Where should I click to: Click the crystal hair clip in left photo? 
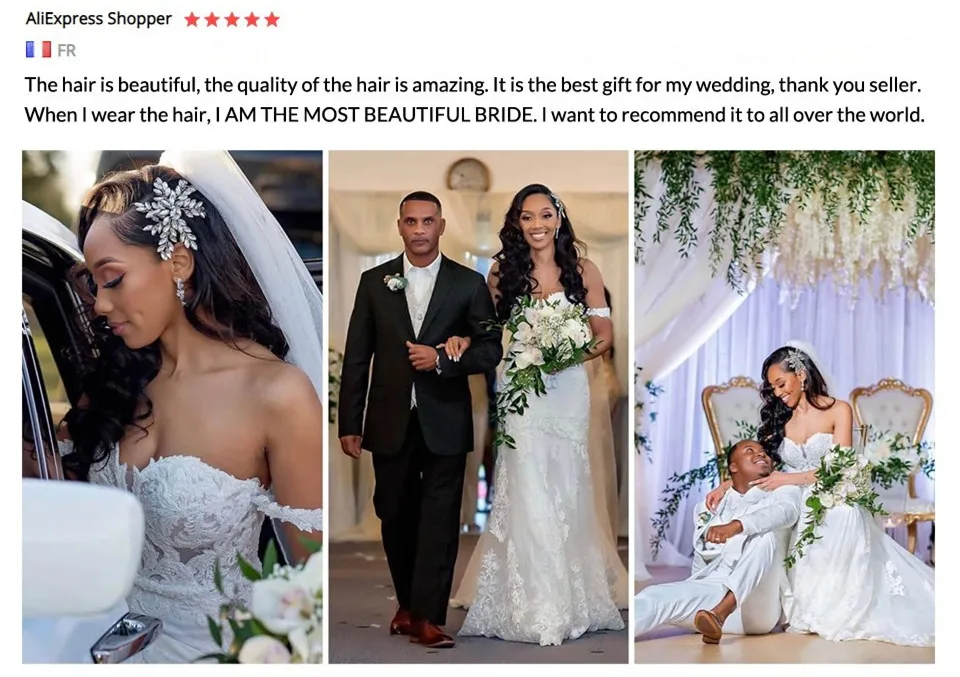pos(170,217)
